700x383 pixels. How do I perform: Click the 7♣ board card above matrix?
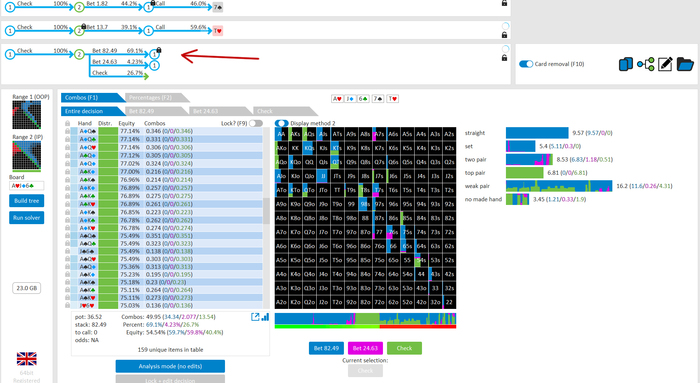tap(378, 99)
